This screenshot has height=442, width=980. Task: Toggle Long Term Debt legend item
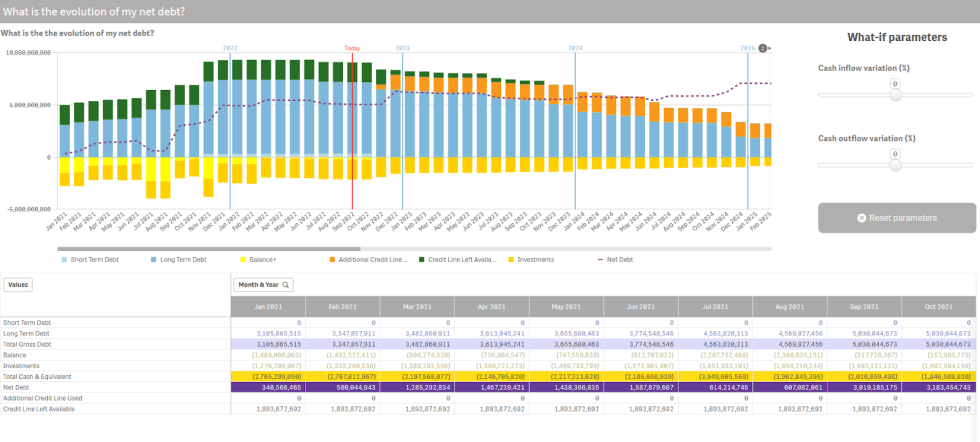pos(182,259)
